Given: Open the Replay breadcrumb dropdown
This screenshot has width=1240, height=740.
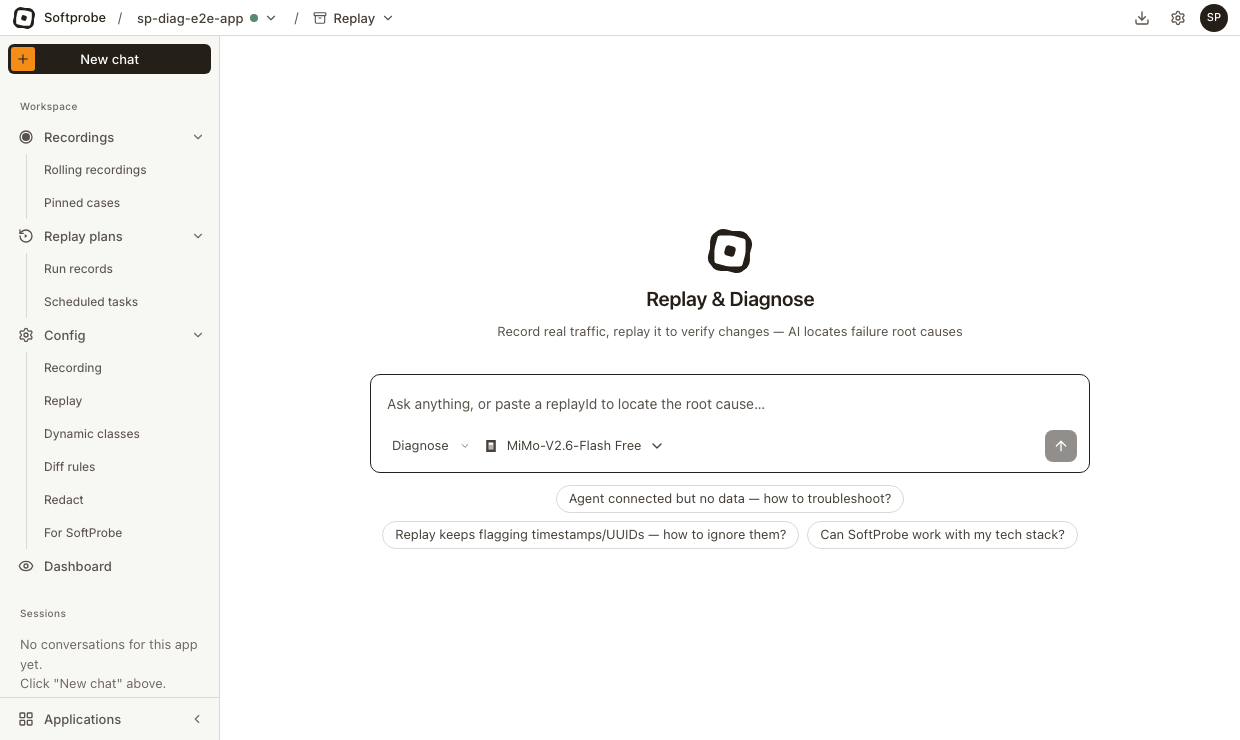Looking at the screenshot, I should tap(353, 18).
